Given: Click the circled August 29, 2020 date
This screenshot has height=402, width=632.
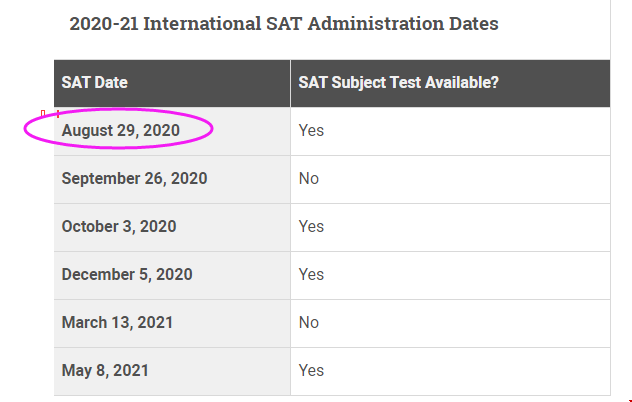Looking at the screenshot, I should click(121, 130).
